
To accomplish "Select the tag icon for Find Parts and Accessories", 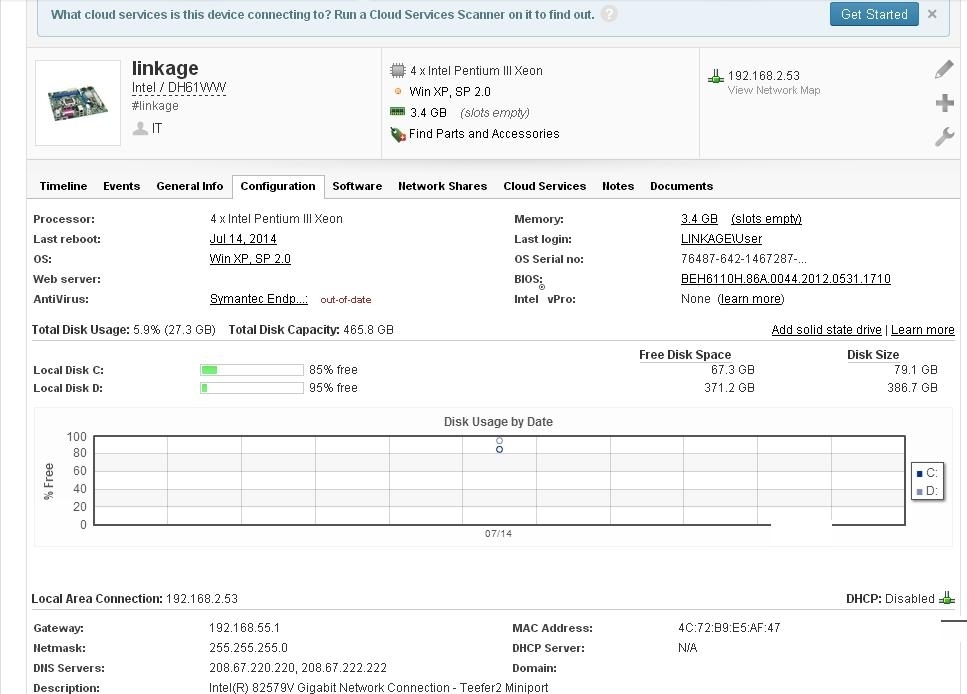I will (395, 133).
